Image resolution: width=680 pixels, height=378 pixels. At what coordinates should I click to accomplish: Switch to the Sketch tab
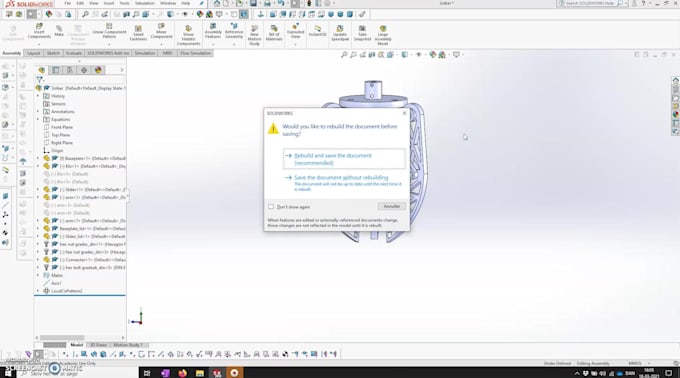(53, 53)
